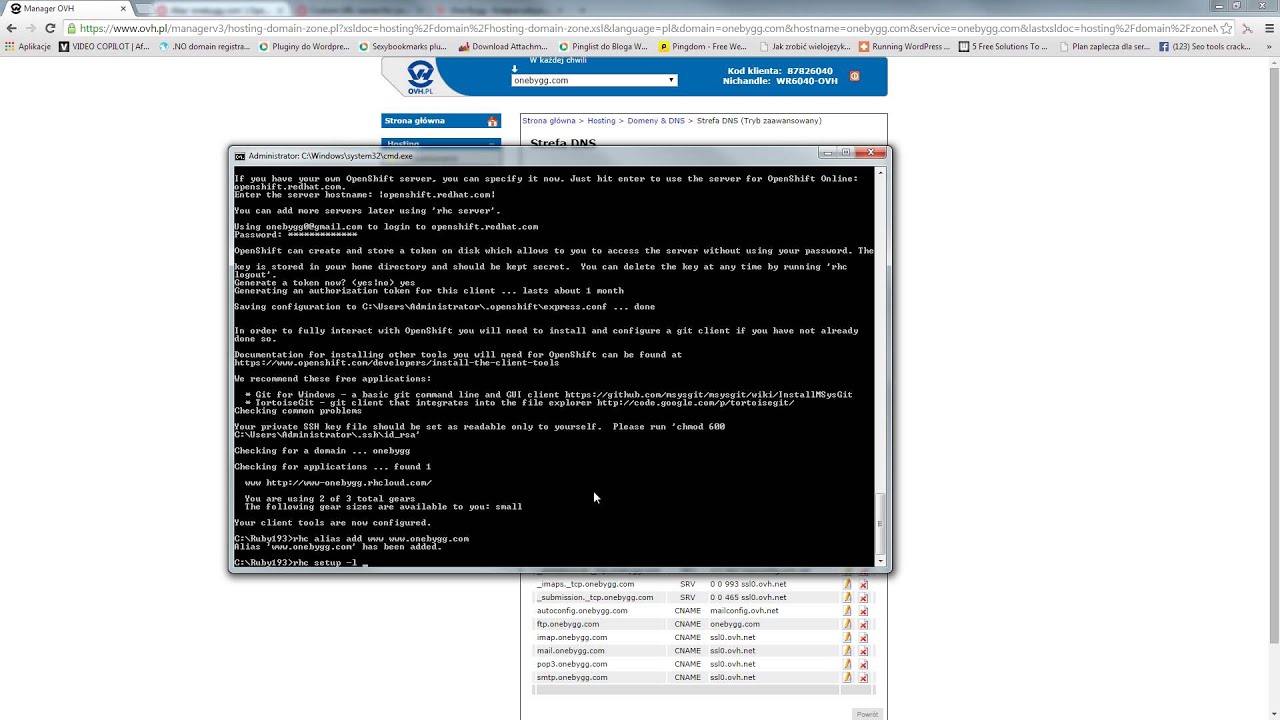Click the Strona główna breadcrumb link
The width and height of the screenshot is (1280, 720).
(548, 121)
